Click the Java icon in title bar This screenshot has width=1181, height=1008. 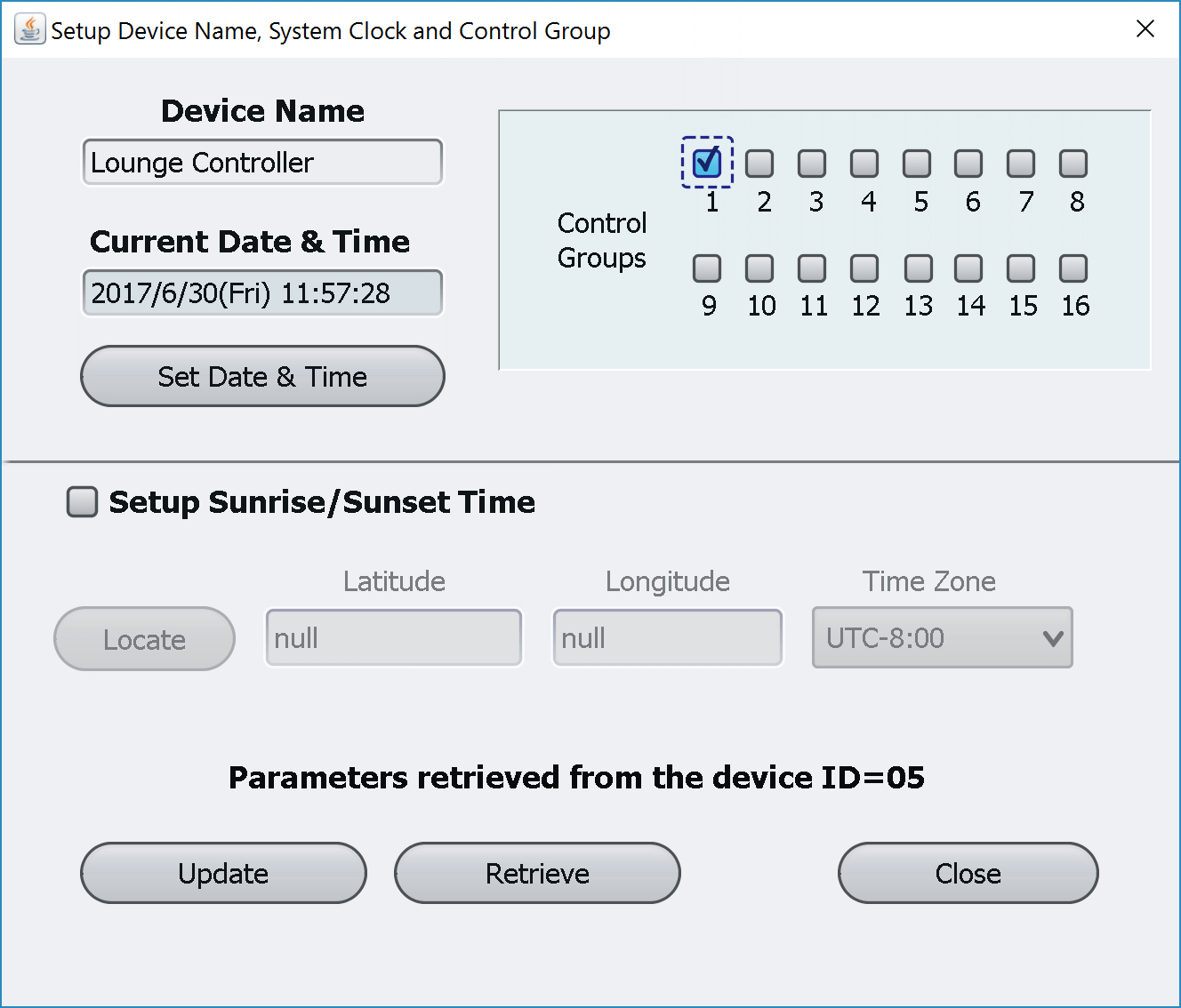[x=29, y=29]
